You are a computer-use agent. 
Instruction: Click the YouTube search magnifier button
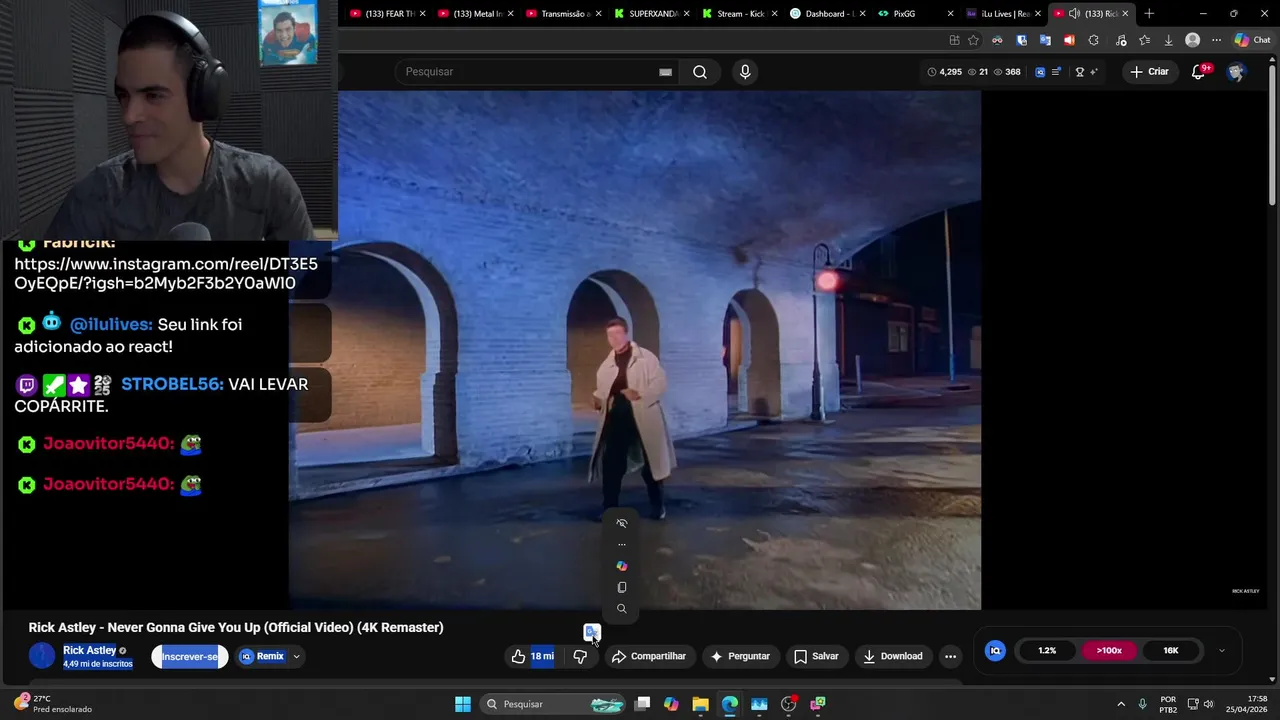(700, 72)
